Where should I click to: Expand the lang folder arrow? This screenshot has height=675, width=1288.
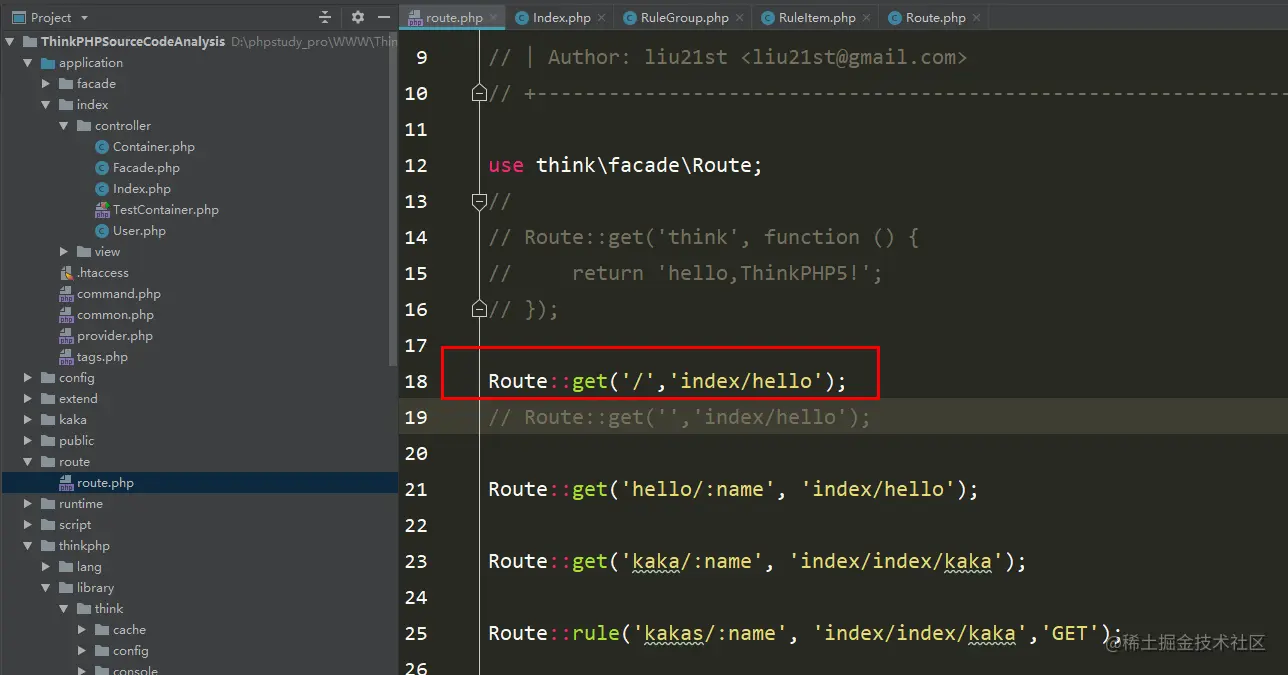[46, 567]
